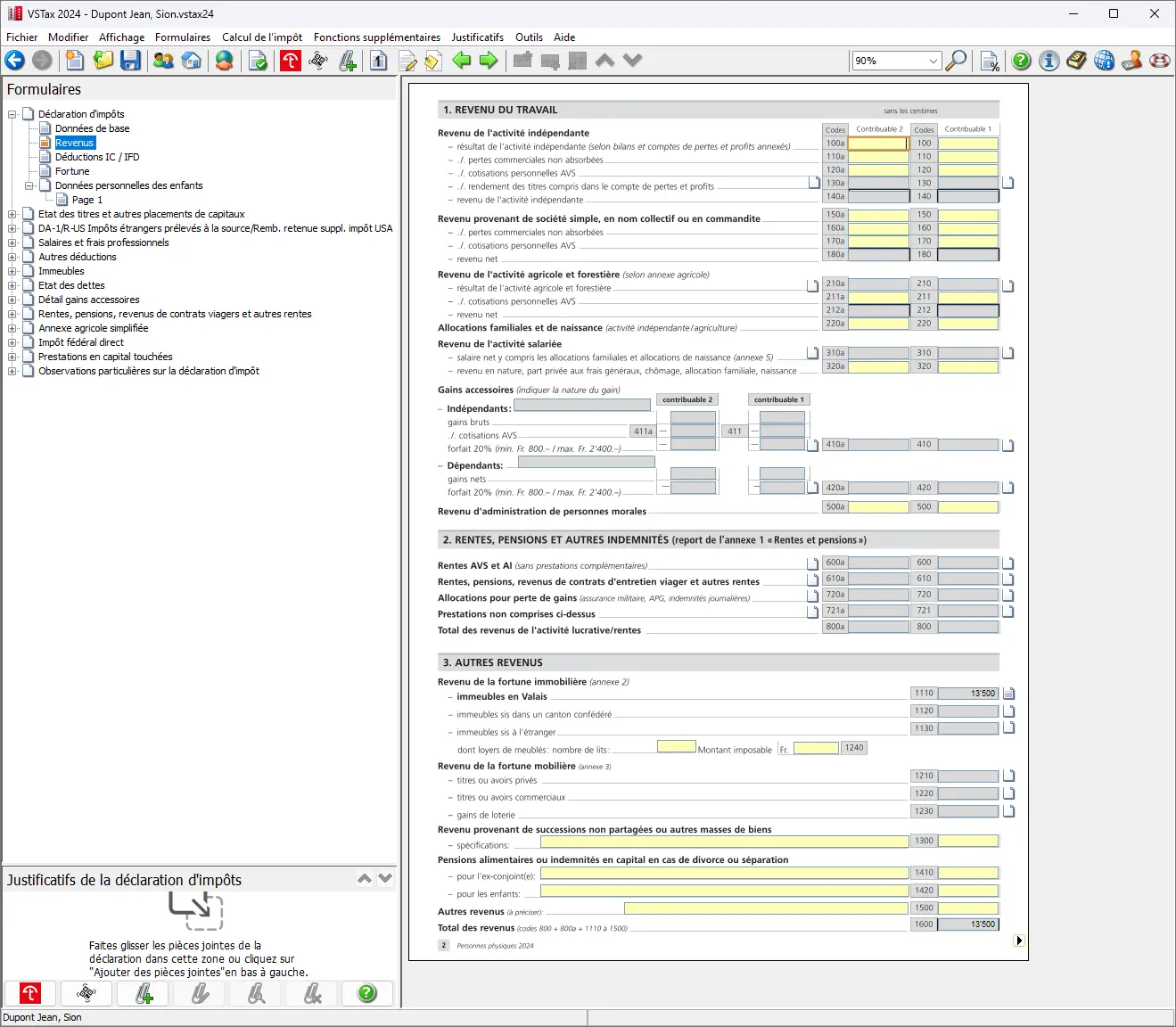This screenshot has width=1176, height=1027.
Task: Open the red lifebuoy support icon
Action: click(1160, 61)
